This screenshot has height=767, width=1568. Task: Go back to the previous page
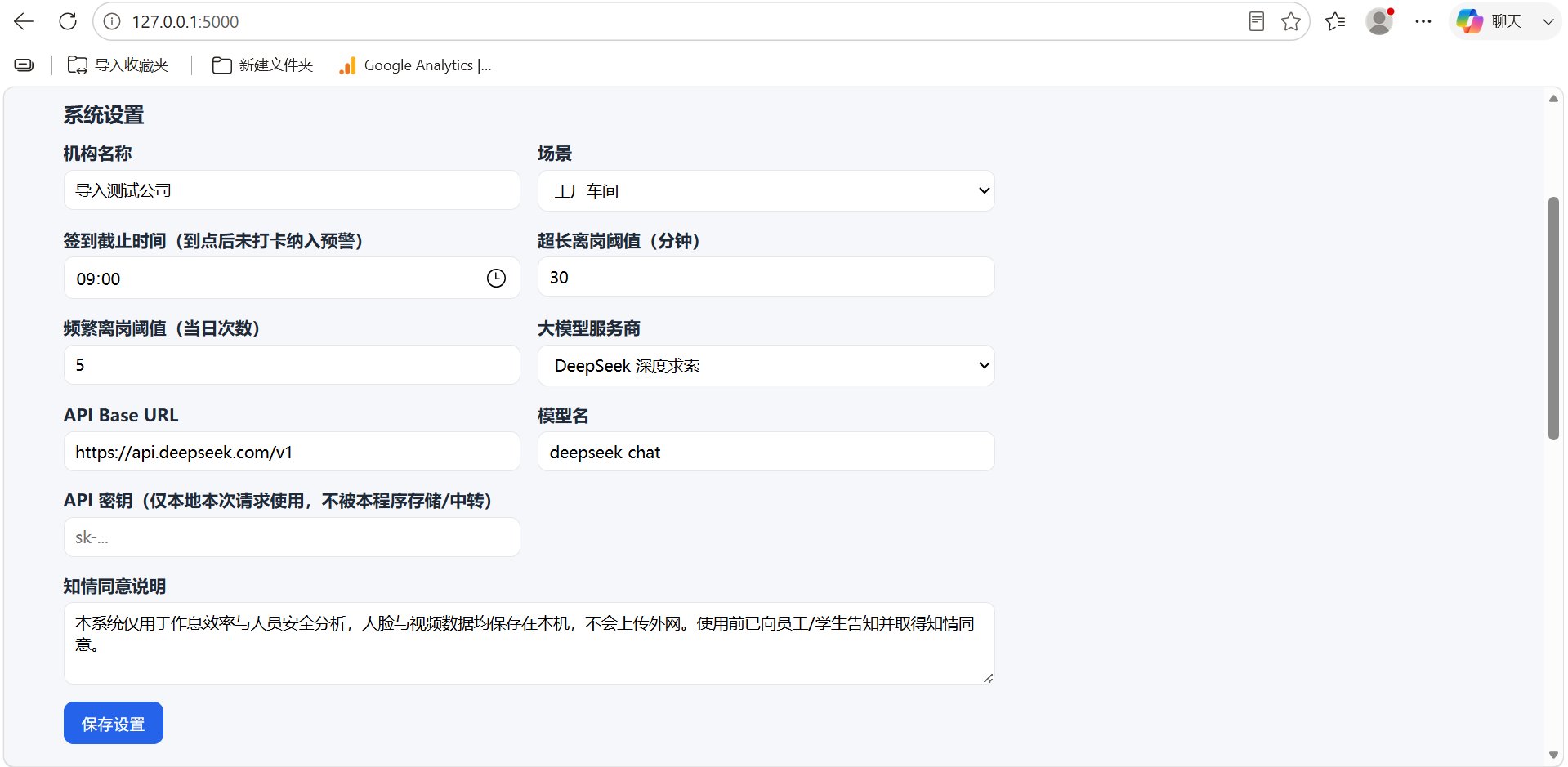(x=24, y=21)
